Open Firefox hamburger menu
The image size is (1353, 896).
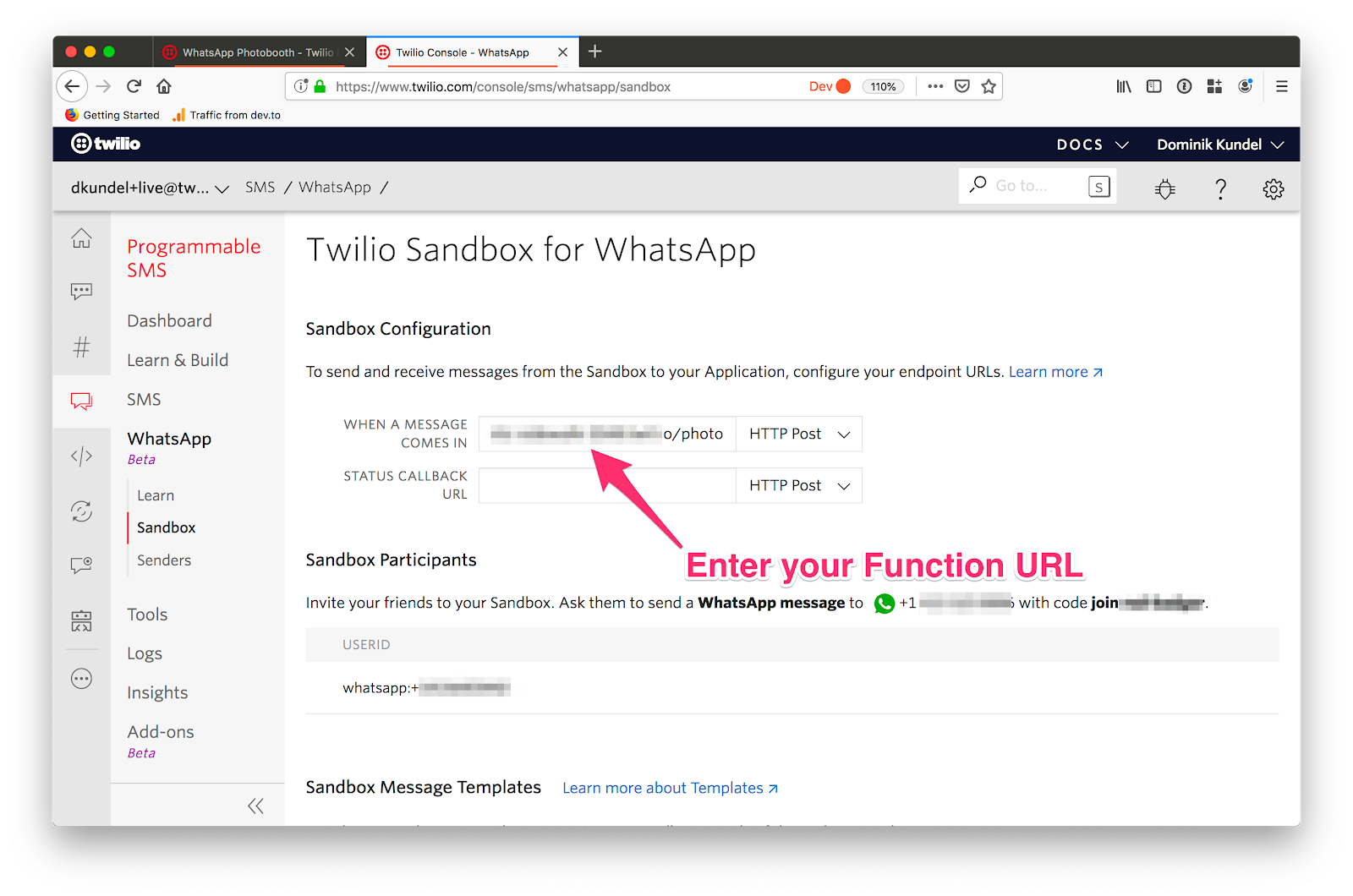(1282, 86)
